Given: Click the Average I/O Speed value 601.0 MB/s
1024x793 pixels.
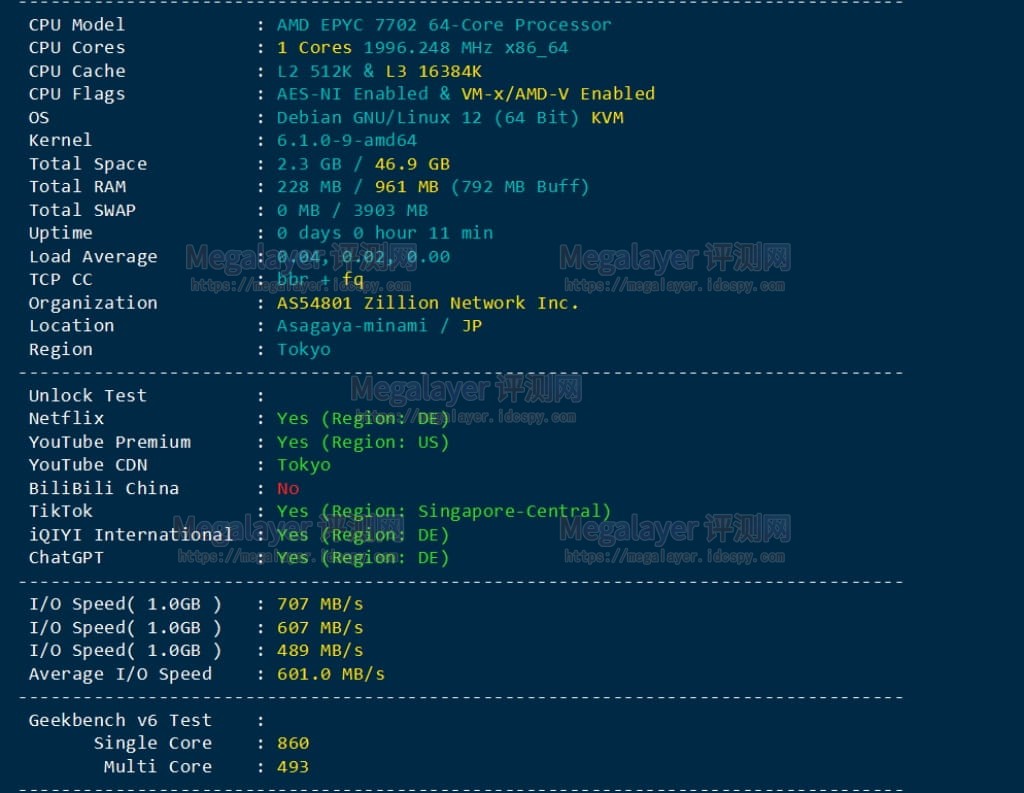Looking at the screenshot, I should coord(331,674).
